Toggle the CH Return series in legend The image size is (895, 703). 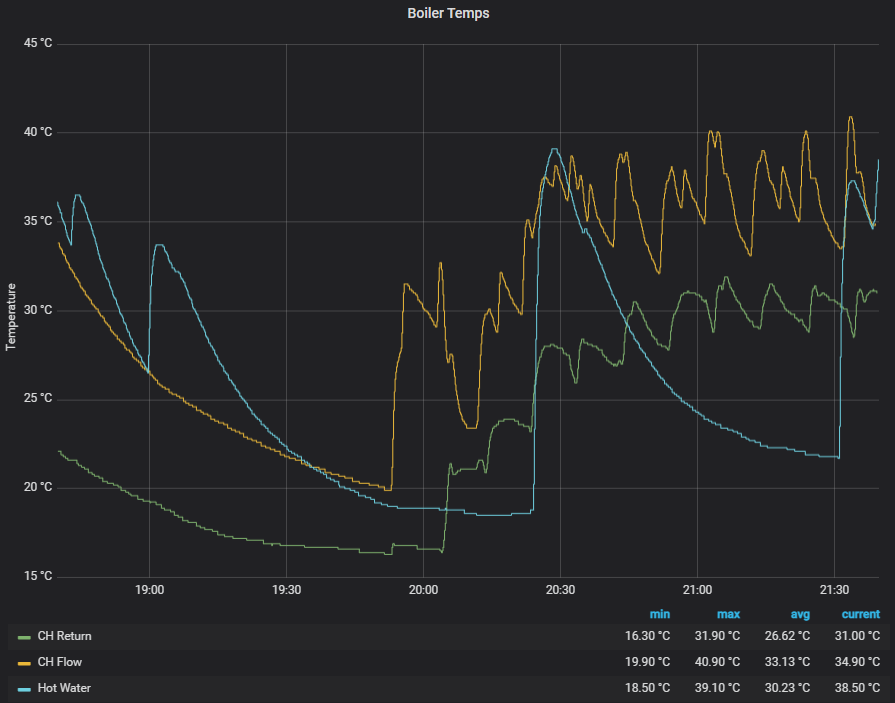(x=64, y=636)
